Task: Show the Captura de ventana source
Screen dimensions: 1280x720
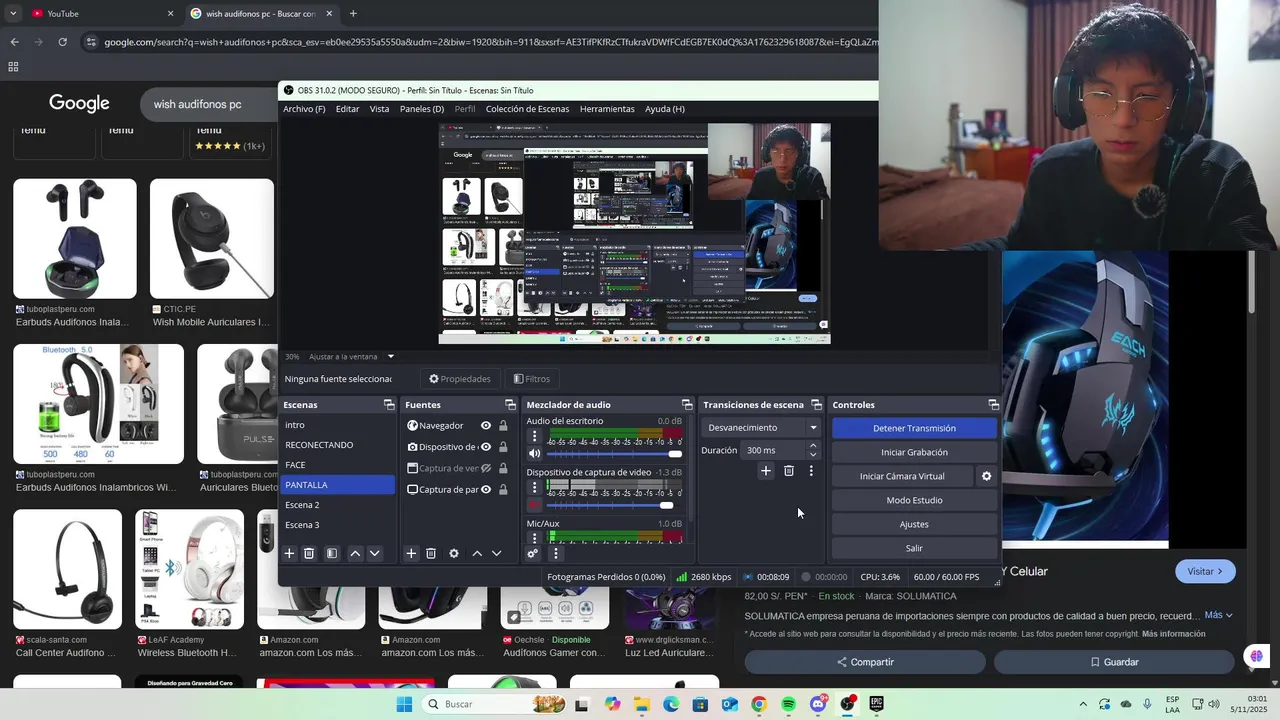Action: tap(486, 468)
